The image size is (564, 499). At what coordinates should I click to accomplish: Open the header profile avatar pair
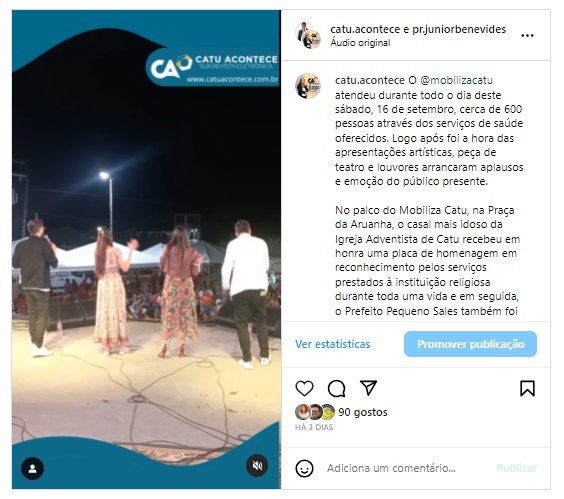(x=308, y=35)
